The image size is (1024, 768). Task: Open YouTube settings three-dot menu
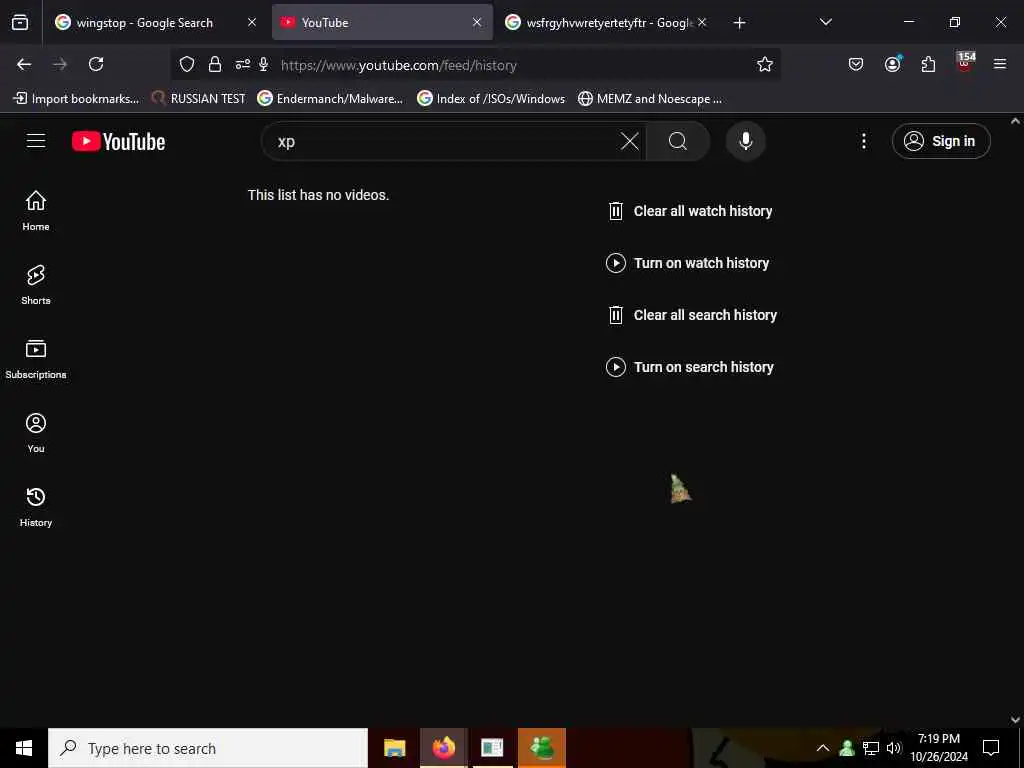[864, 141]
